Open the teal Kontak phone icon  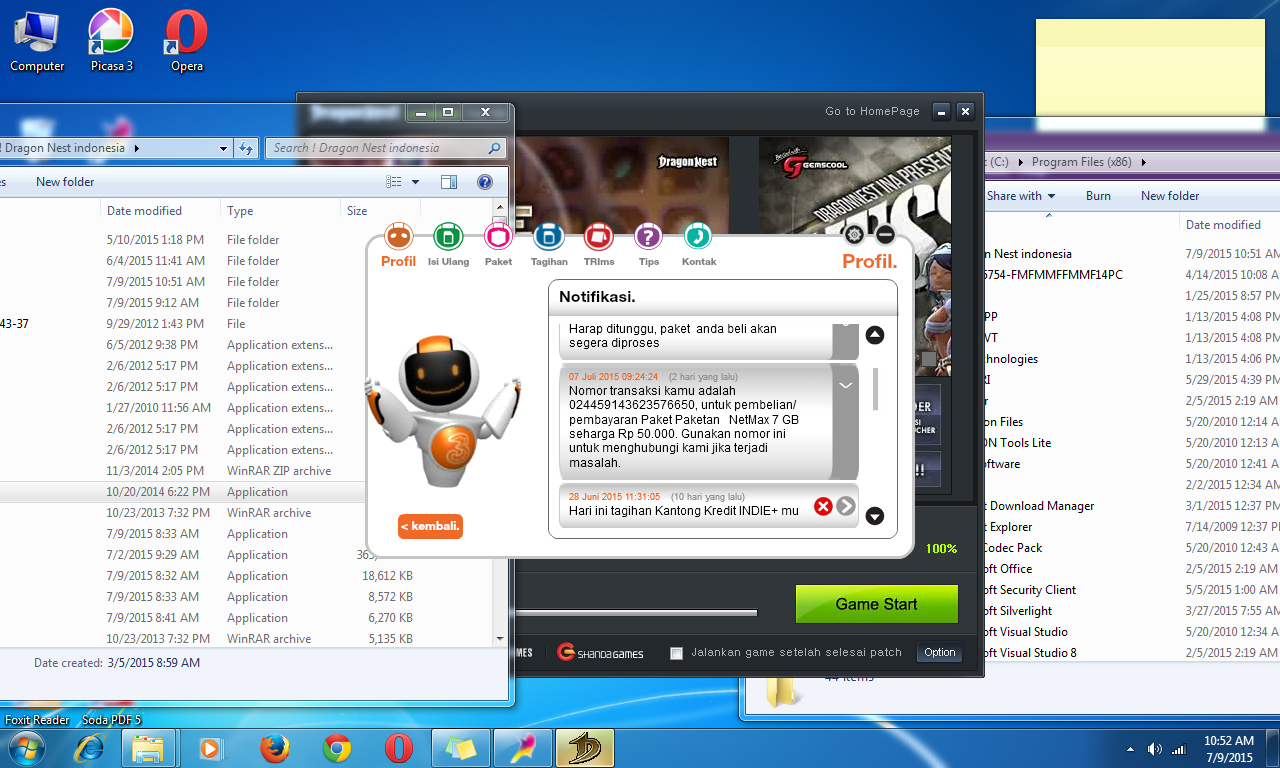pyautogui.click(x=698, y=237)
